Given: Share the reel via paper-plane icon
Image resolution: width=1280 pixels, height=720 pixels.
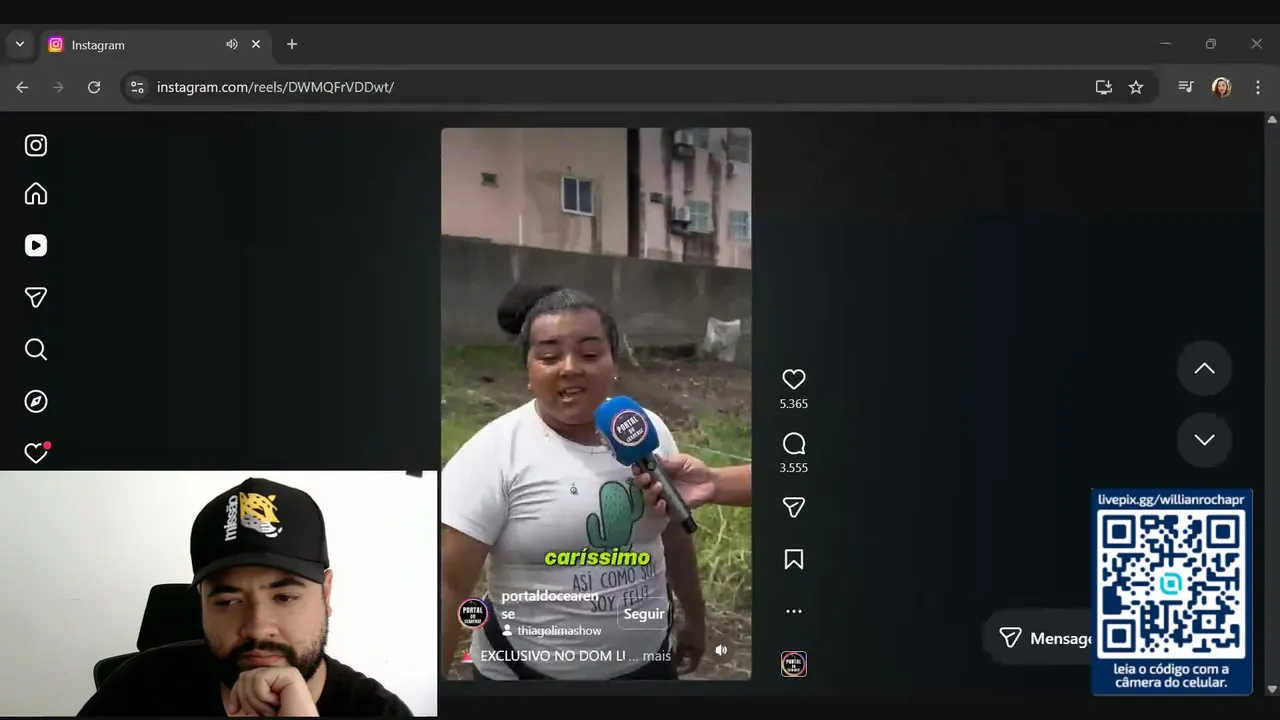Looking at the screenshot, I should pyautogui.click(x=794, y=508).
